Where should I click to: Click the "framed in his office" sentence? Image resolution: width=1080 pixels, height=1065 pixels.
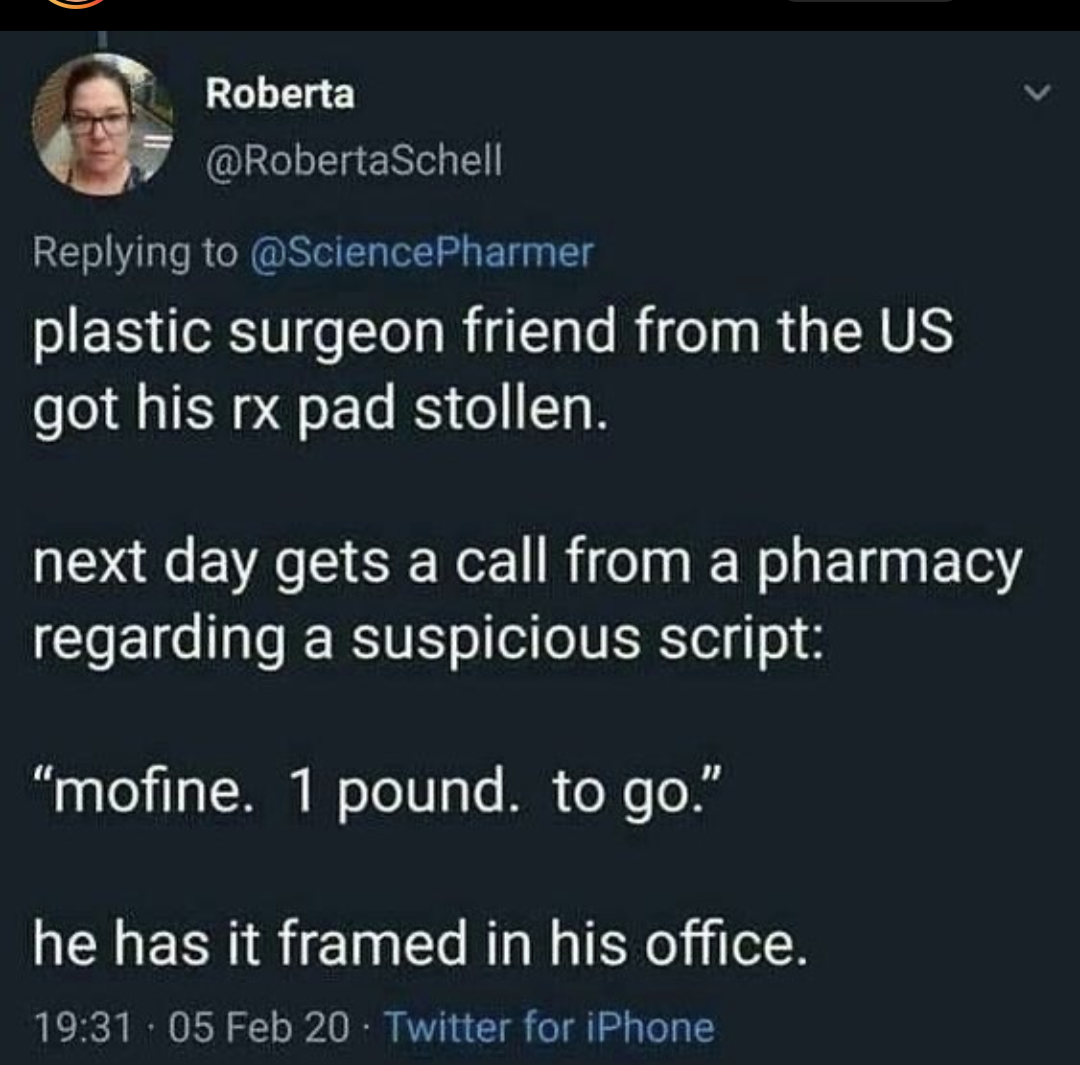click(418, 943)
